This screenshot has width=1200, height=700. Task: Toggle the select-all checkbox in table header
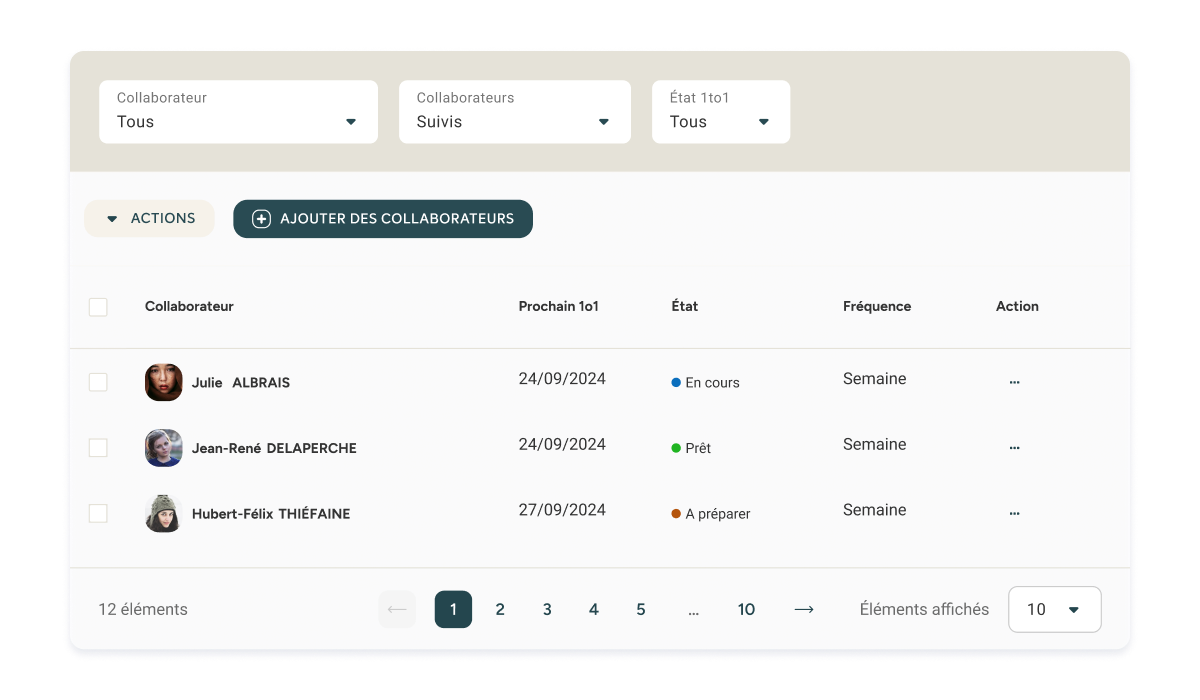coord(98,307)
